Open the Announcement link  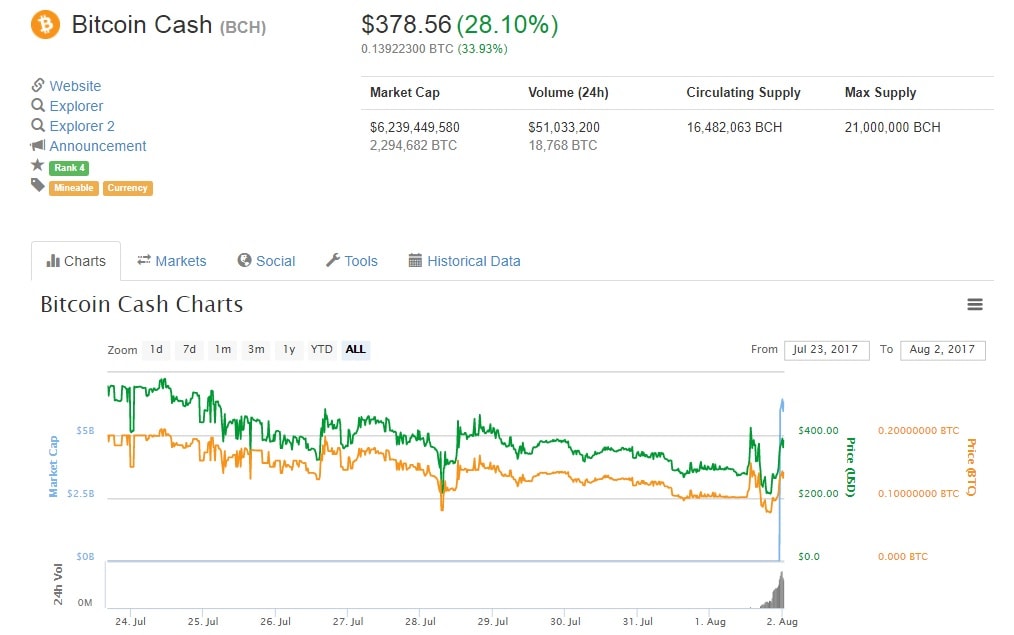point(98,146)
